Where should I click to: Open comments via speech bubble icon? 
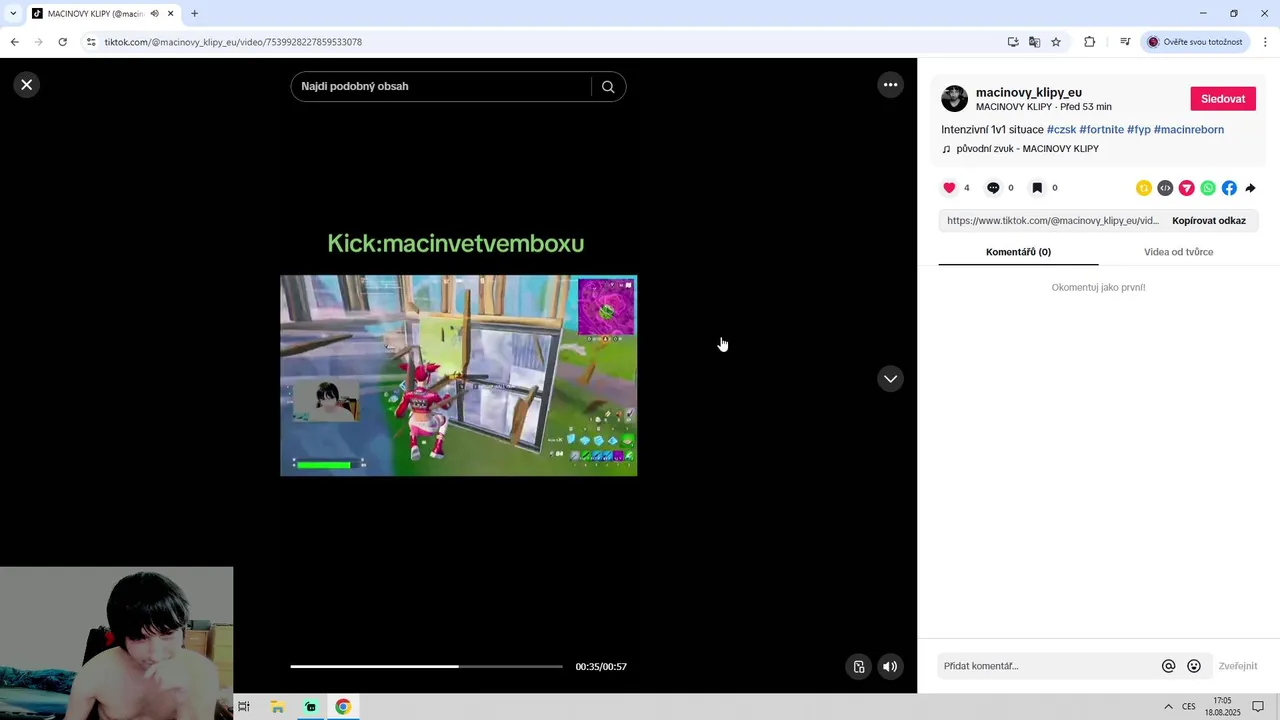(993, 188)
